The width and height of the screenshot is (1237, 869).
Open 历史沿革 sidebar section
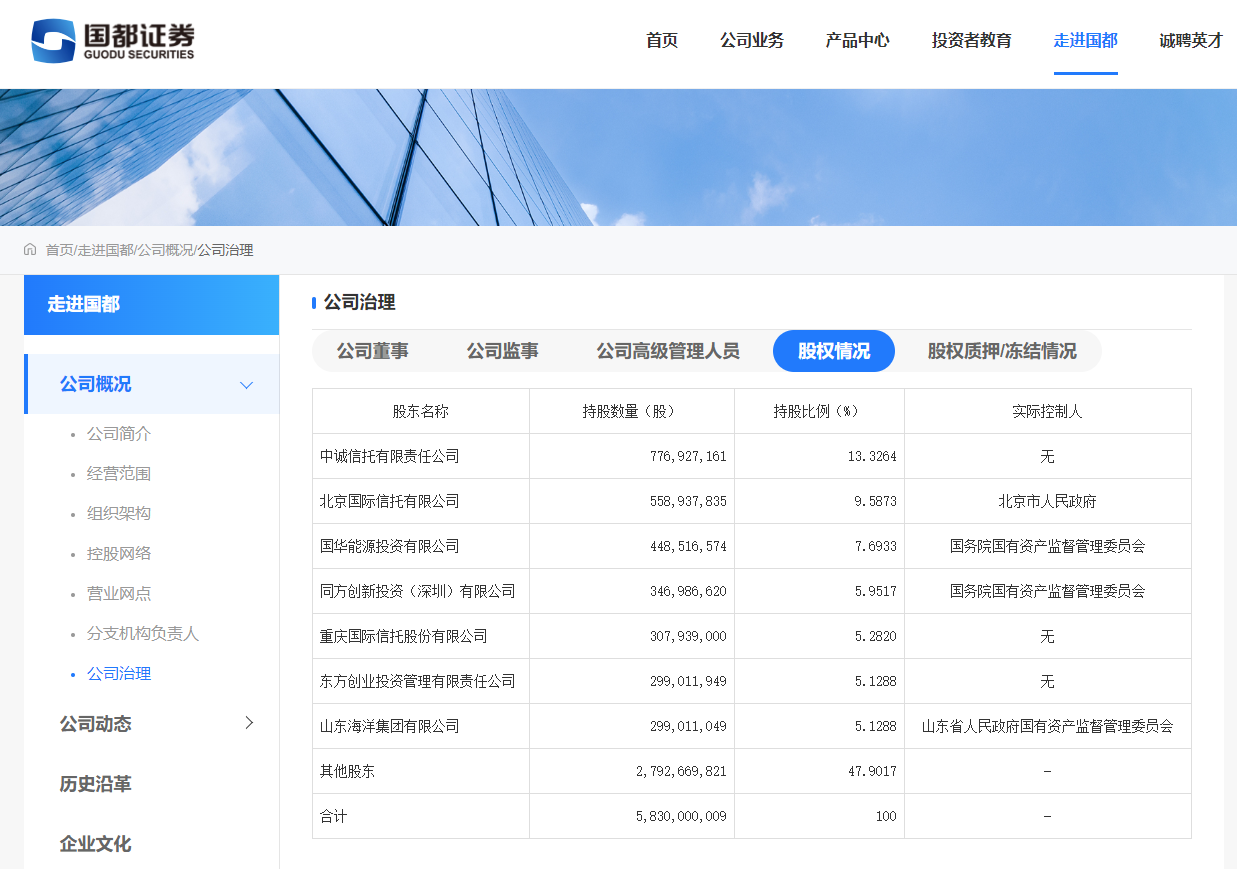96,784
